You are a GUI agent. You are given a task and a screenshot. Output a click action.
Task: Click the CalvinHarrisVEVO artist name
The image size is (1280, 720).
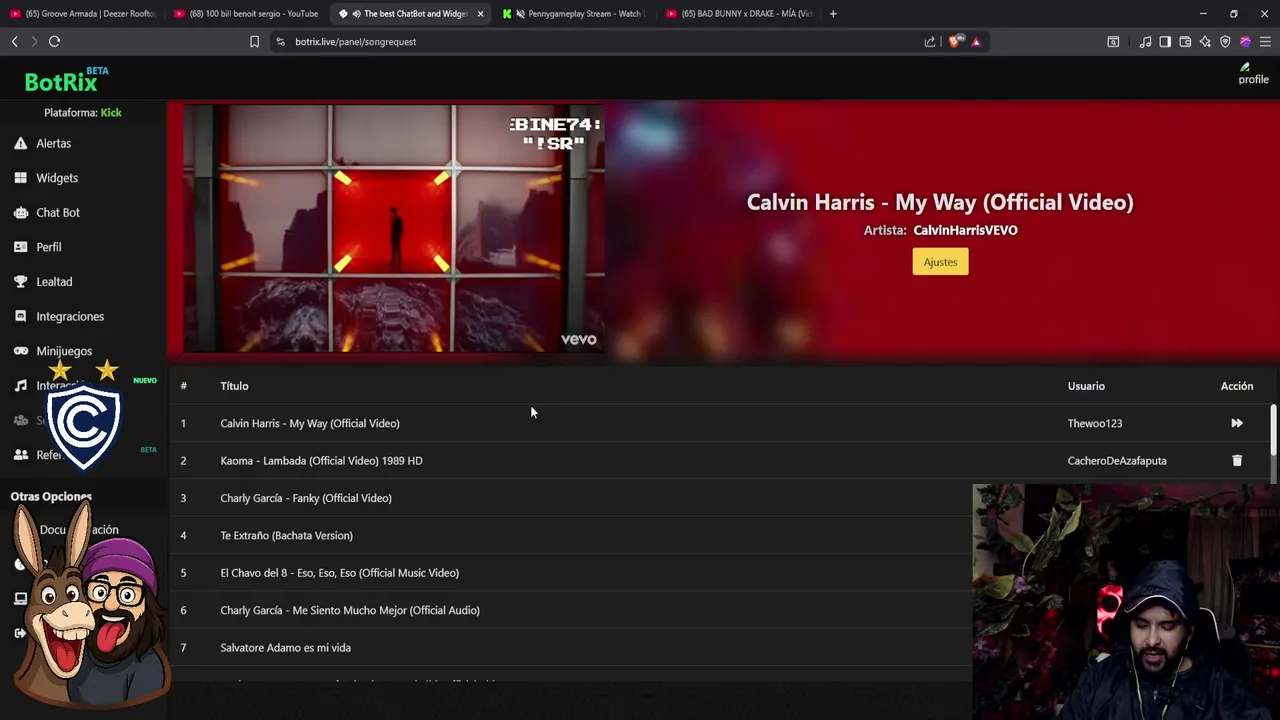tap(965, 230)
